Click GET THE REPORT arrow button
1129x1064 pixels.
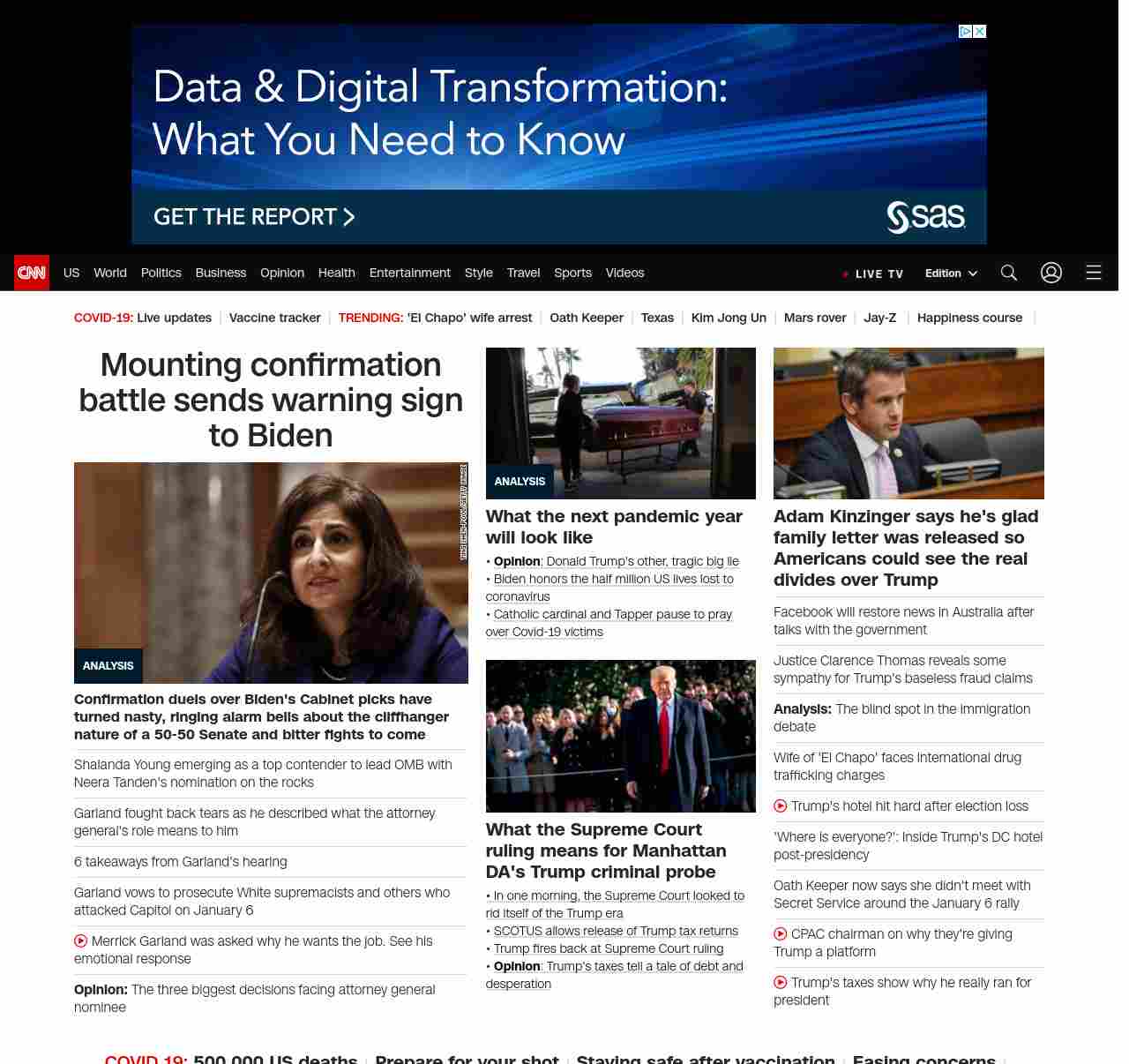point(254,217)
